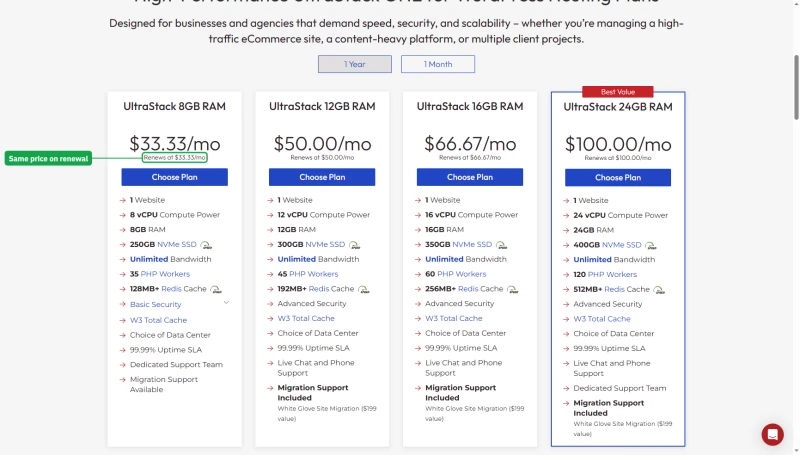Open W3 Total Cache link in 12GB plan
Viewport: 800px width, 455px height.
click(306, 318)
